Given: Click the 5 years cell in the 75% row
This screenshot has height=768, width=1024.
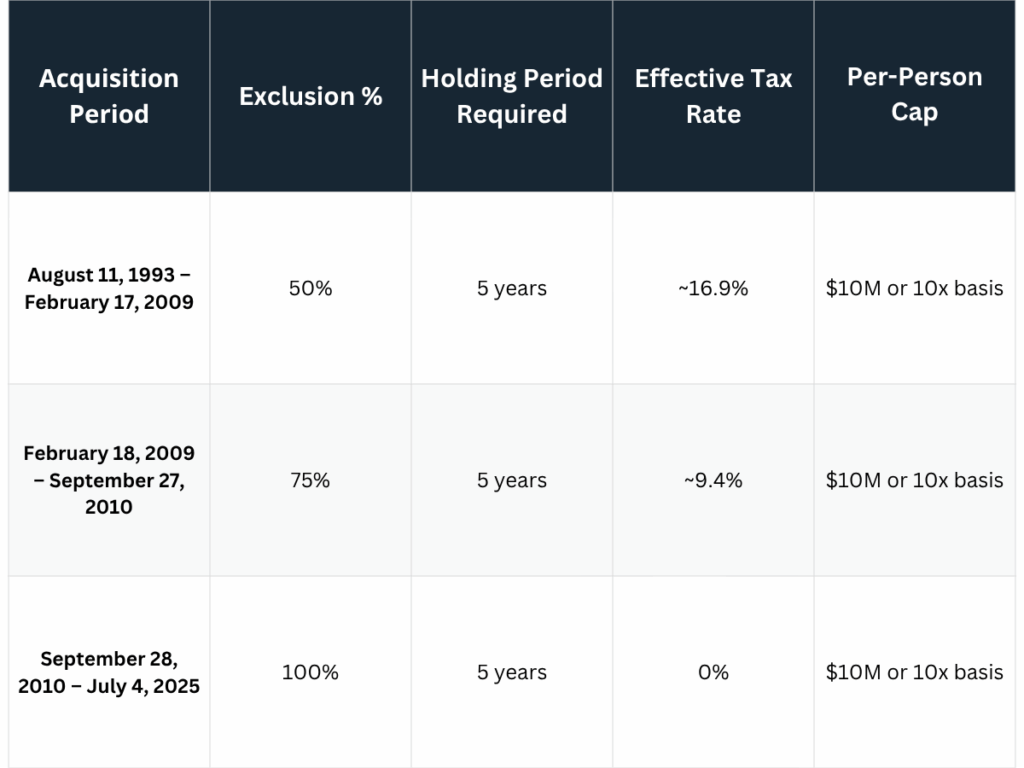Looking at the screenshot, I should point(511,480).
